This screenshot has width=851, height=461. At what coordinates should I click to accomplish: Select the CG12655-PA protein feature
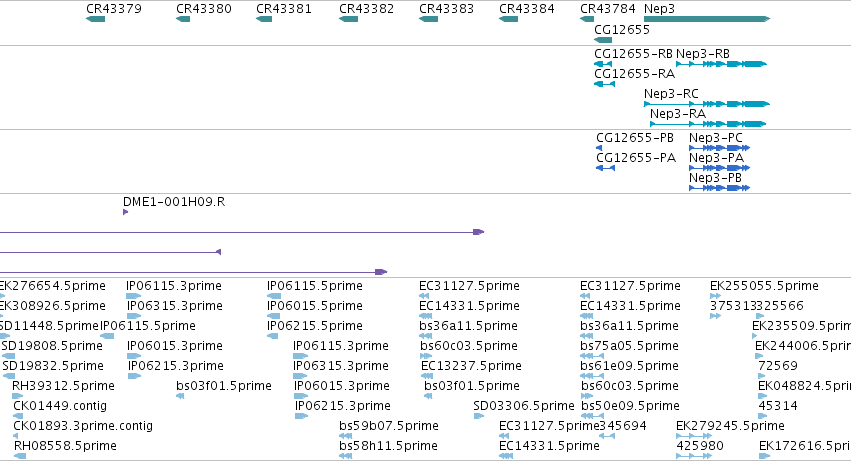[x=606, y=168]
